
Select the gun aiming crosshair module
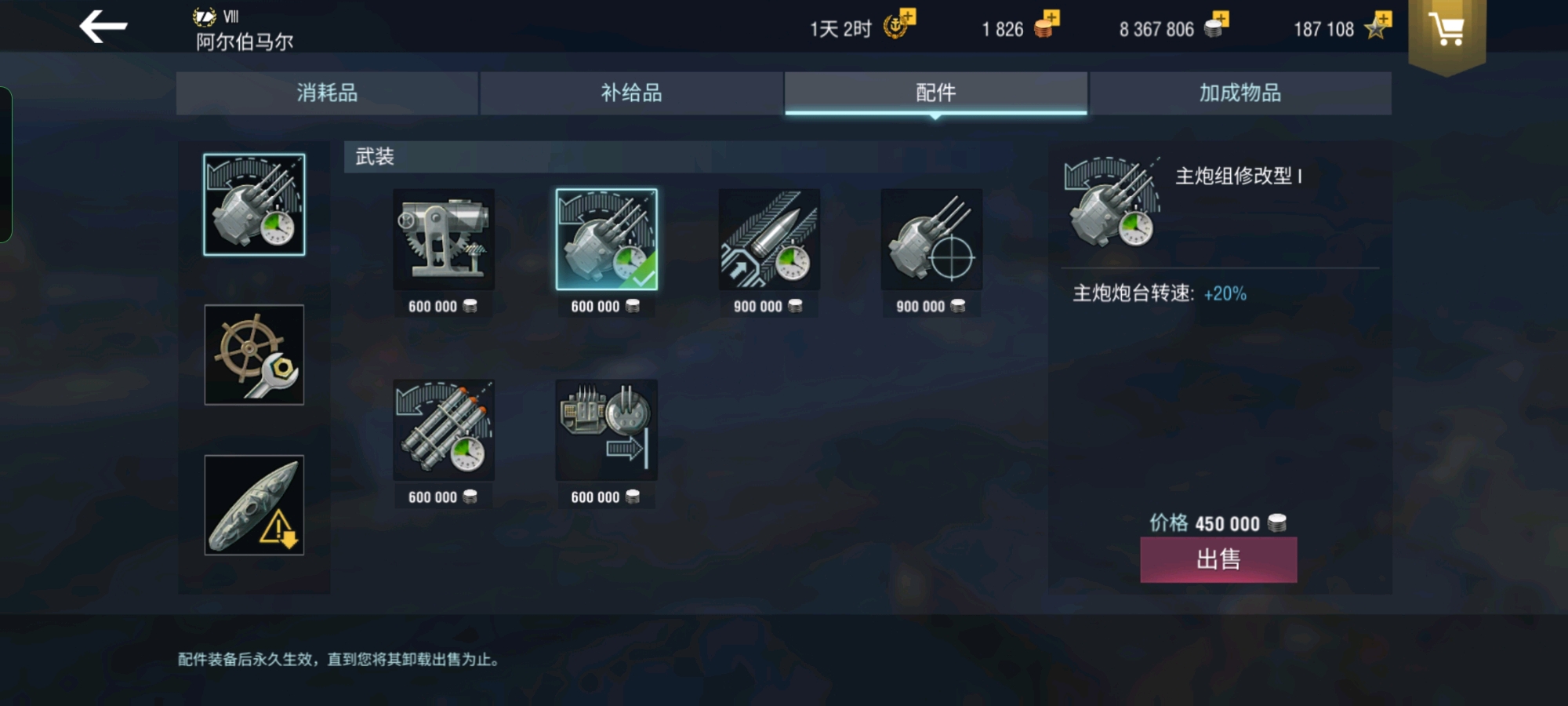coord(931,239)
